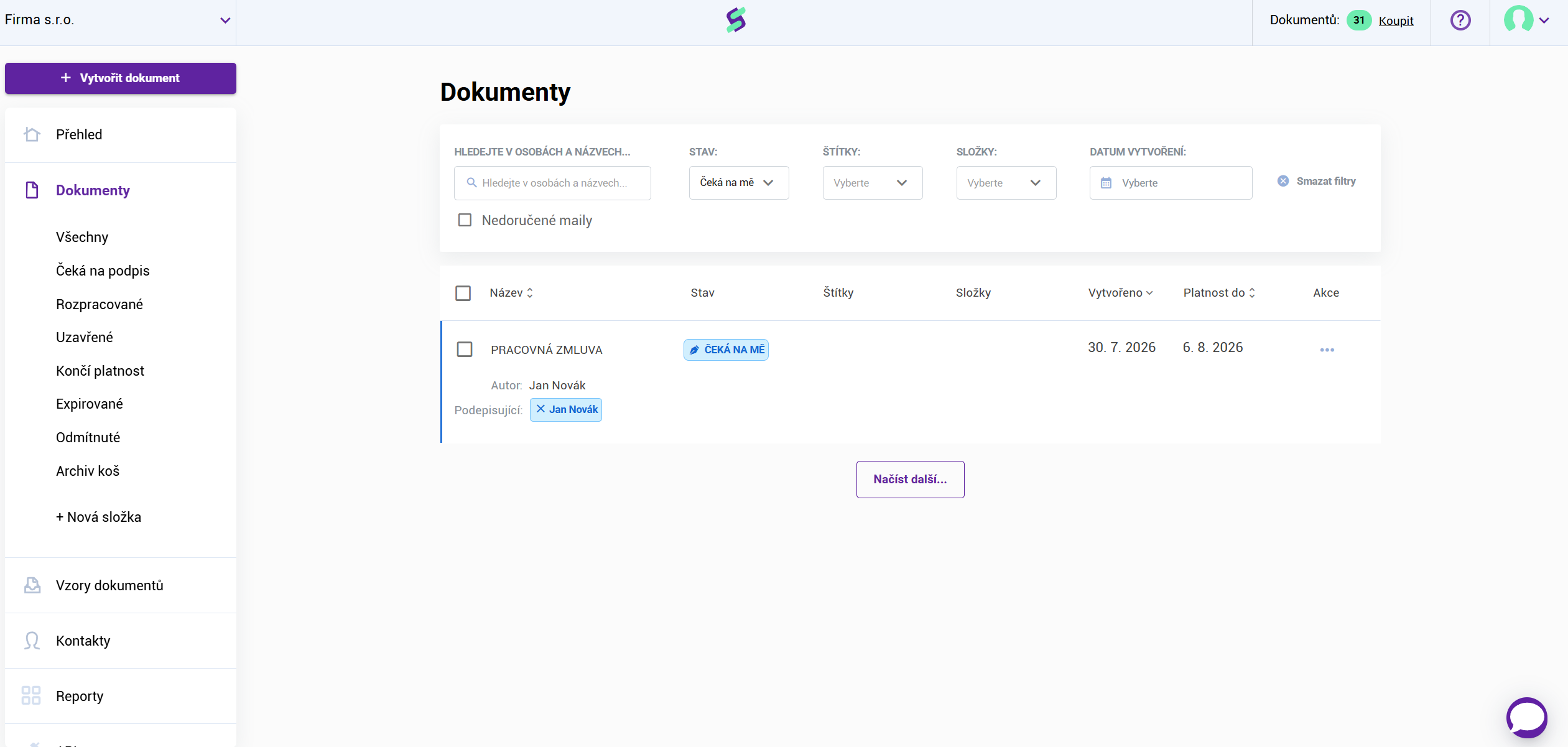Viewport: 1568px width, 747px height.
Task: Click the Koupit link
Action: pos(1396,21)
